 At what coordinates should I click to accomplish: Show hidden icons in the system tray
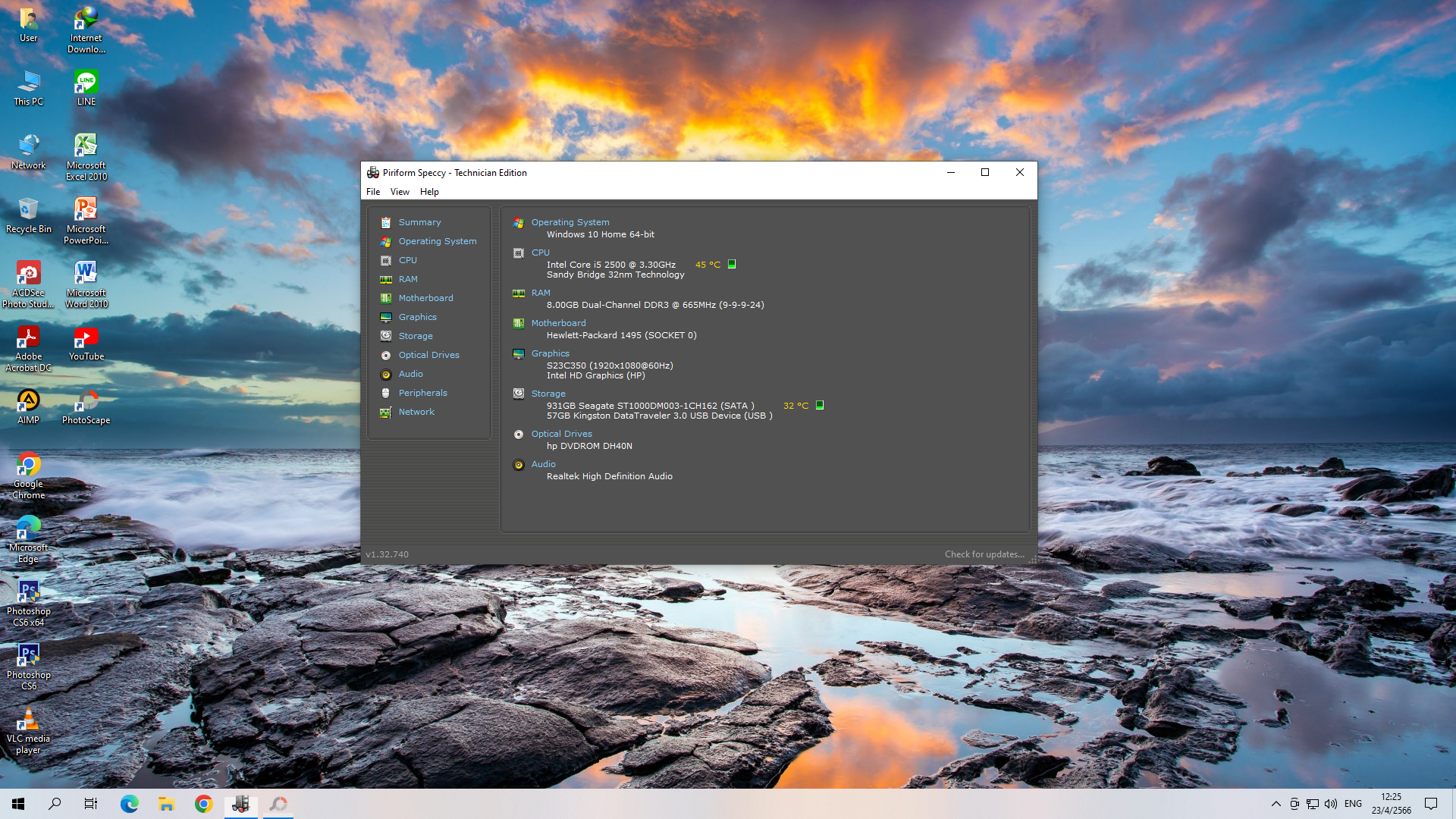tap(1276, 804)
